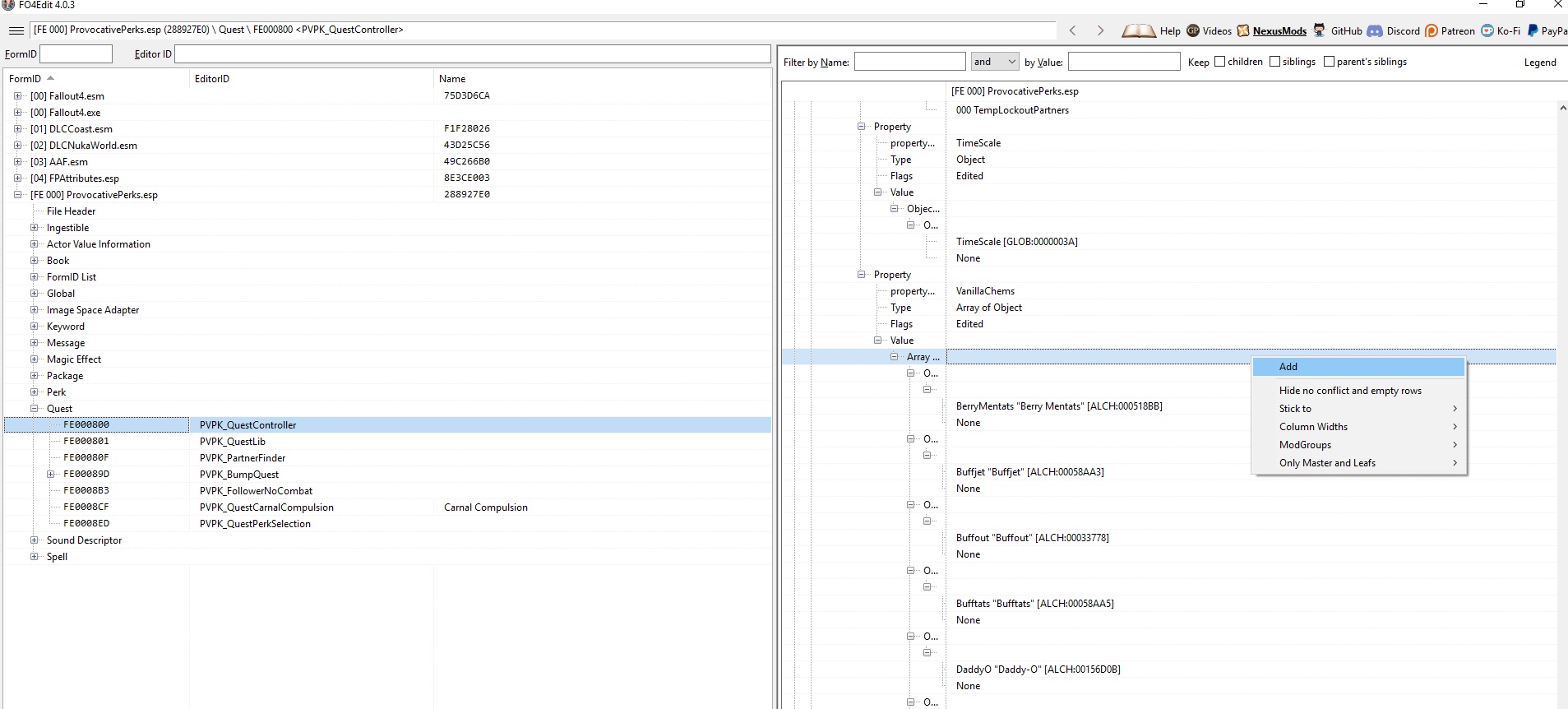Collapse the TimeScale Value node
The width and height of the screenshot is (1568, 709).
tap(877, 192)
